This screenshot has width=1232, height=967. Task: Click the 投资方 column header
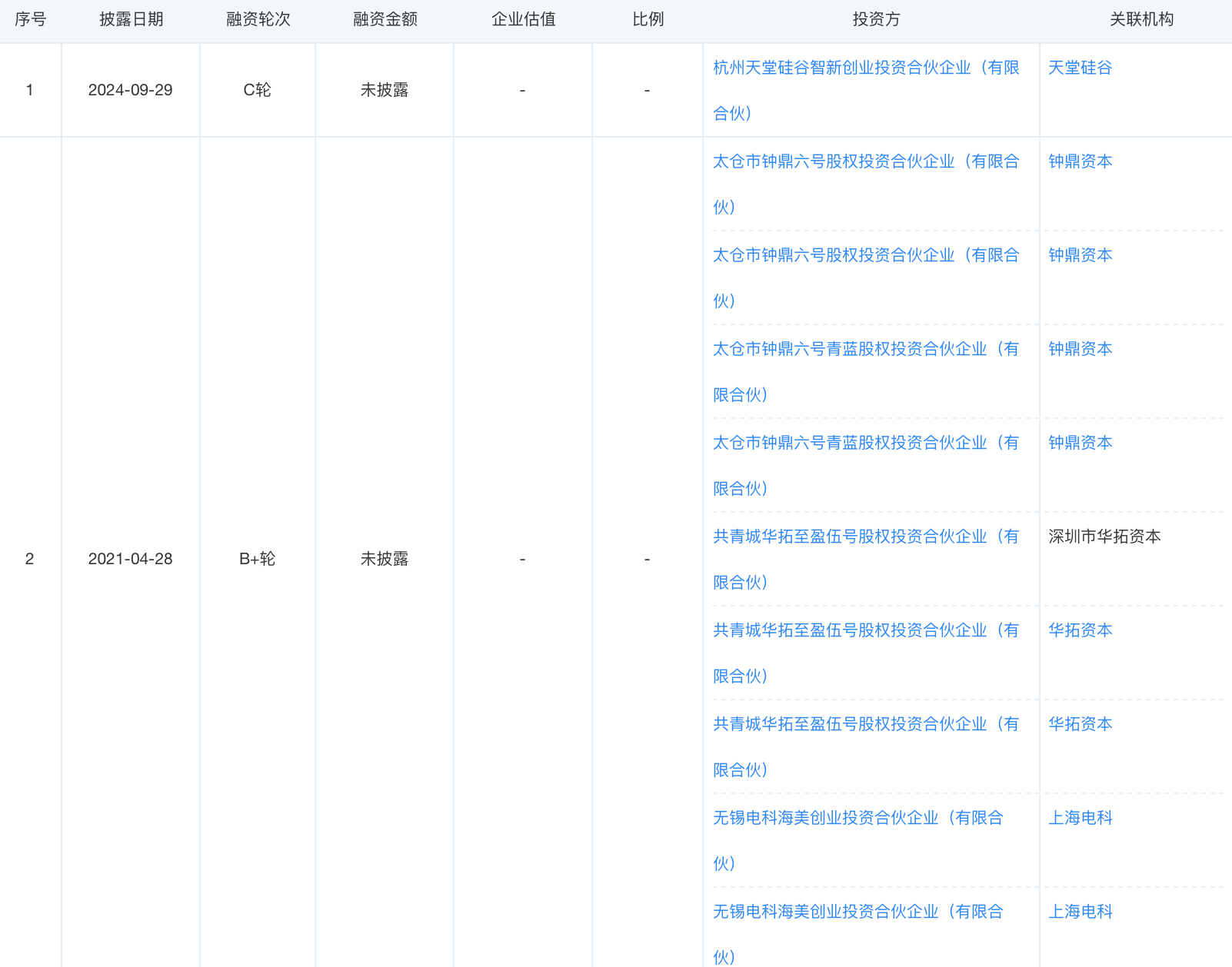click(876, 20)
